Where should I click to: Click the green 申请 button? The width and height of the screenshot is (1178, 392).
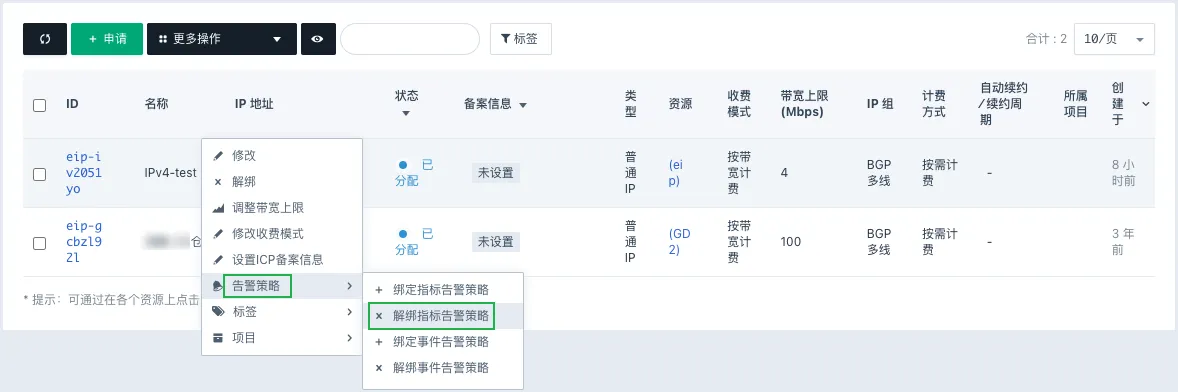point(107,39)
